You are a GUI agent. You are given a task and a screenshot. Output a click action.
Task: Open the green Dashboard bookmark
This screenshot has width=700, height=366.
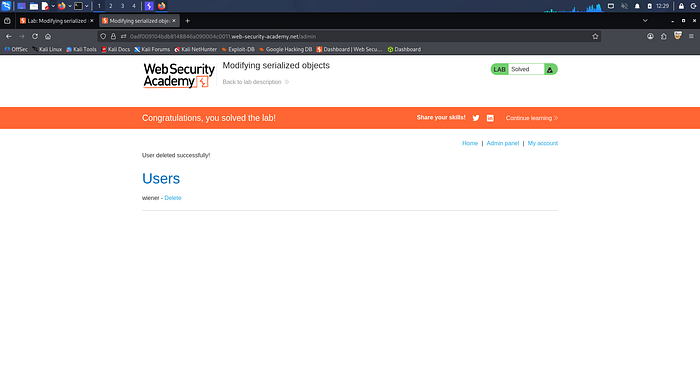(x=404, y=49)
